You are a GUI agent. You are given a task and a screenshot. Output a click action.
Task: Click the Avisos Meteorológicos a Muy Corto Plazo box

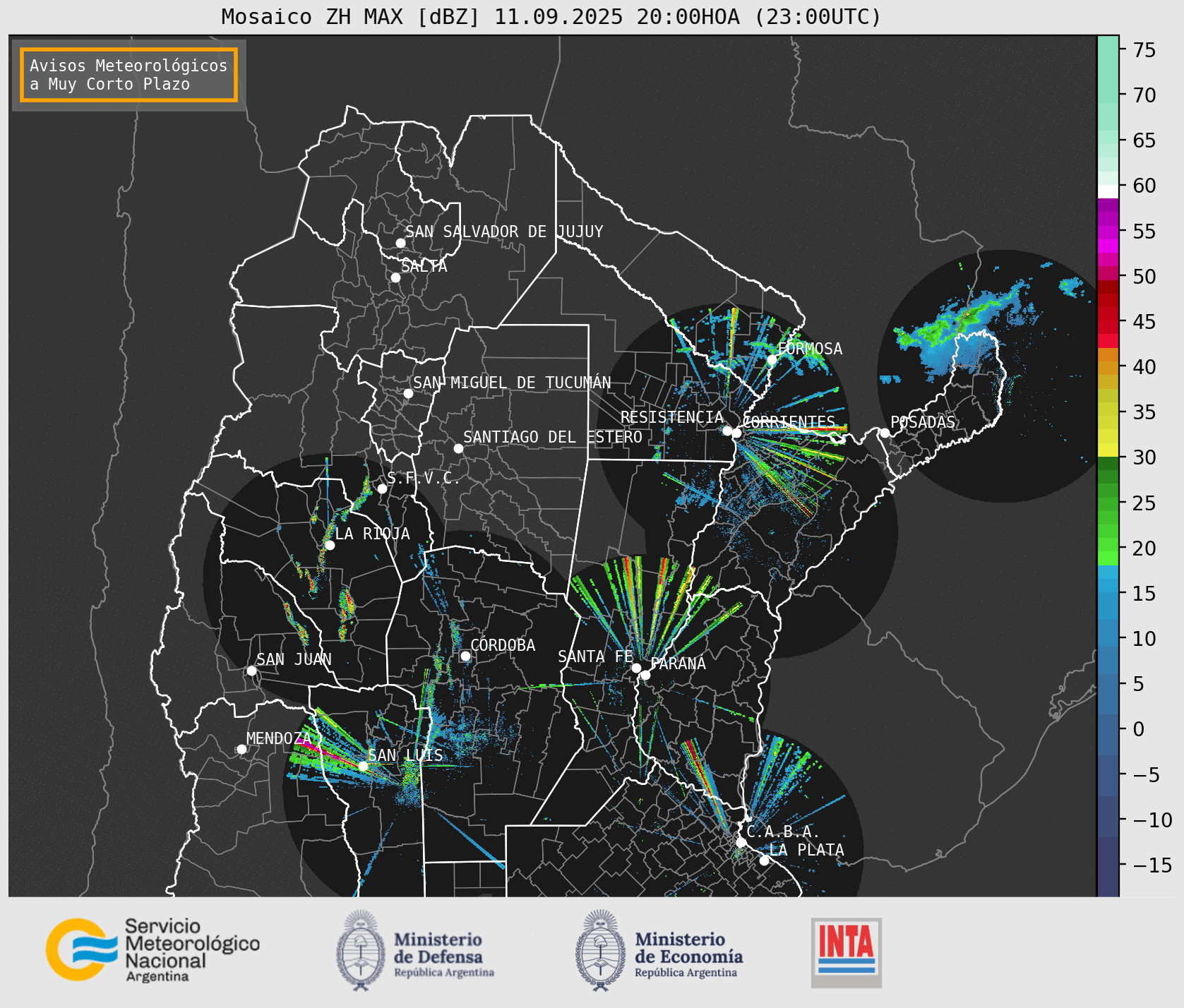[x=128, y=75]
